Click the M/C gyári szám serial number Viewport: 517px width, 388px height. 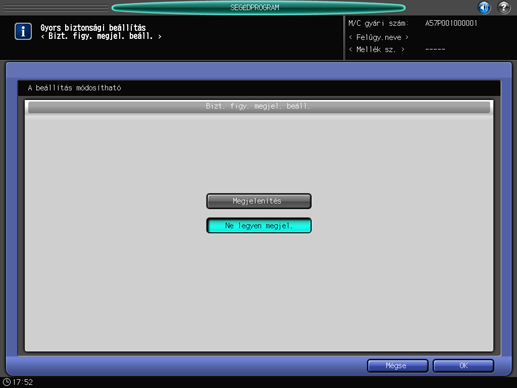[451, 23]
